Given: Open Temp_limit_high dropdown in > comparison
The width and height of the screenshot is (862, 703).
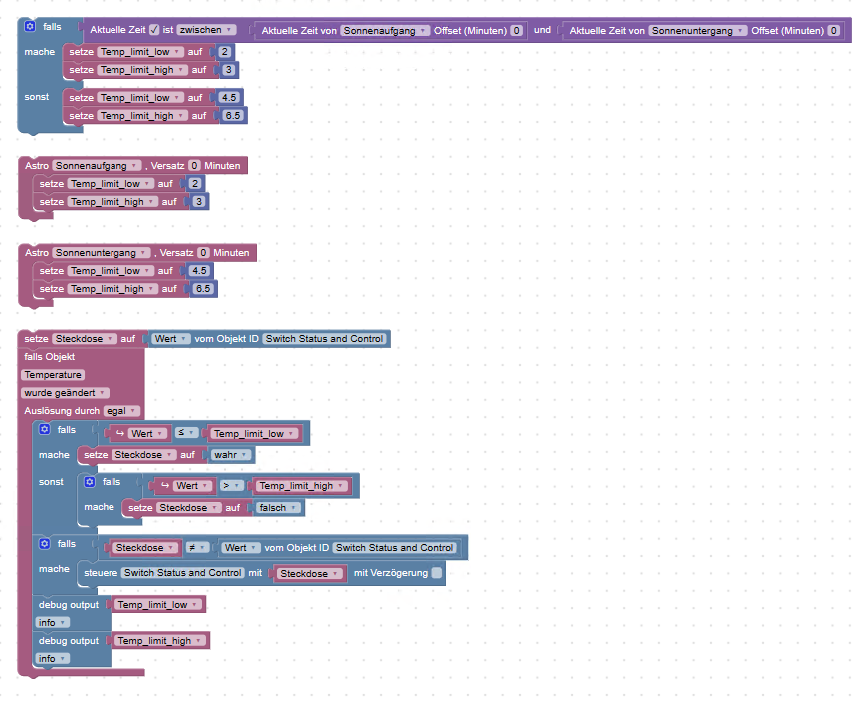Looking at the screenshot, I should click(x=303, y=486).
